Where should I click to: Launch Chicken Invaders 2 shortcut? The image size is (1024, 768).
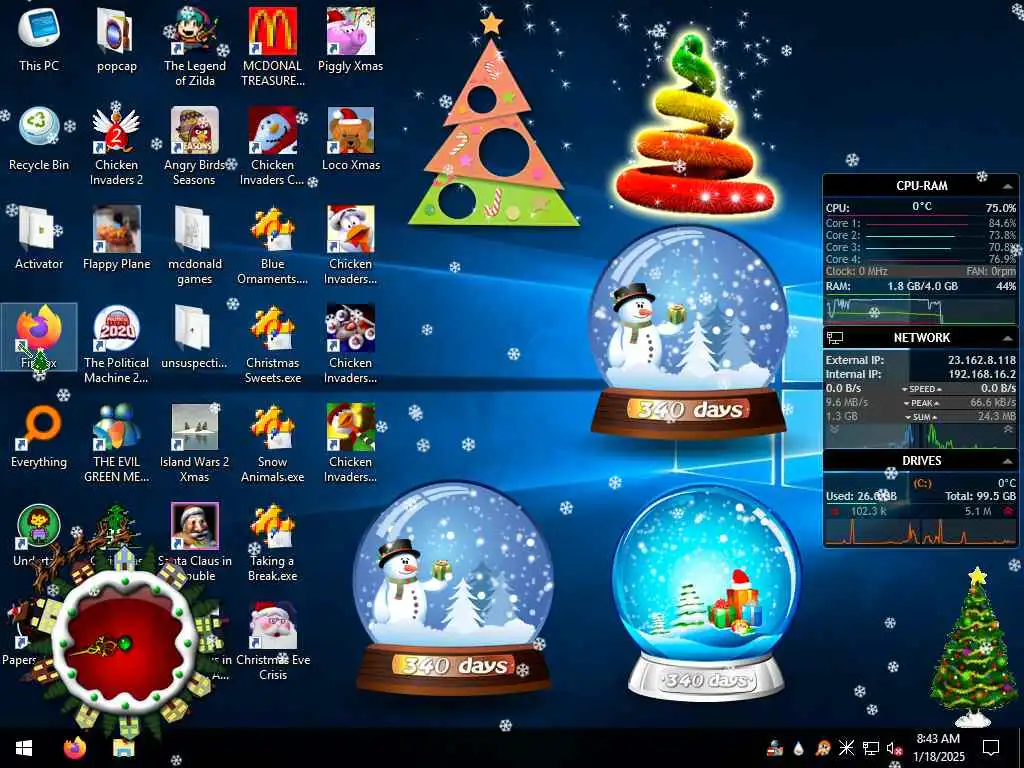[x=116, y=146]
